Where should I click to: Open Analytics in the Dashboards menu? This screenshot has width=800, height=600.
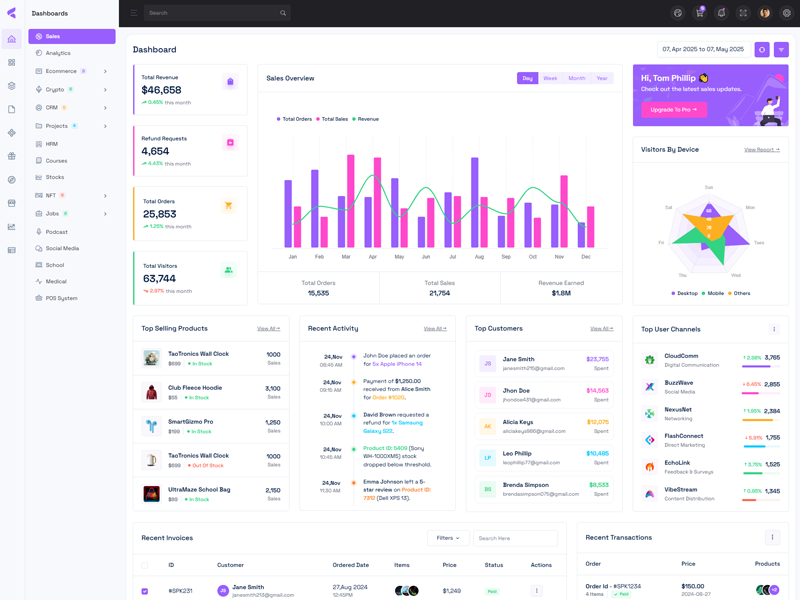point(58,53)
